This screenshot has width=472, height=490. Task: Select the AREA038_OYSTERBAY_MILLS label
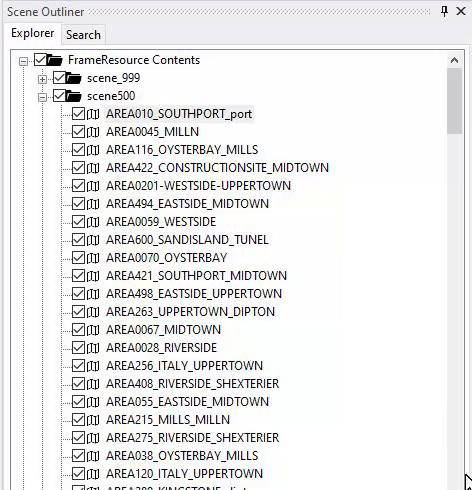click(182, 456)
